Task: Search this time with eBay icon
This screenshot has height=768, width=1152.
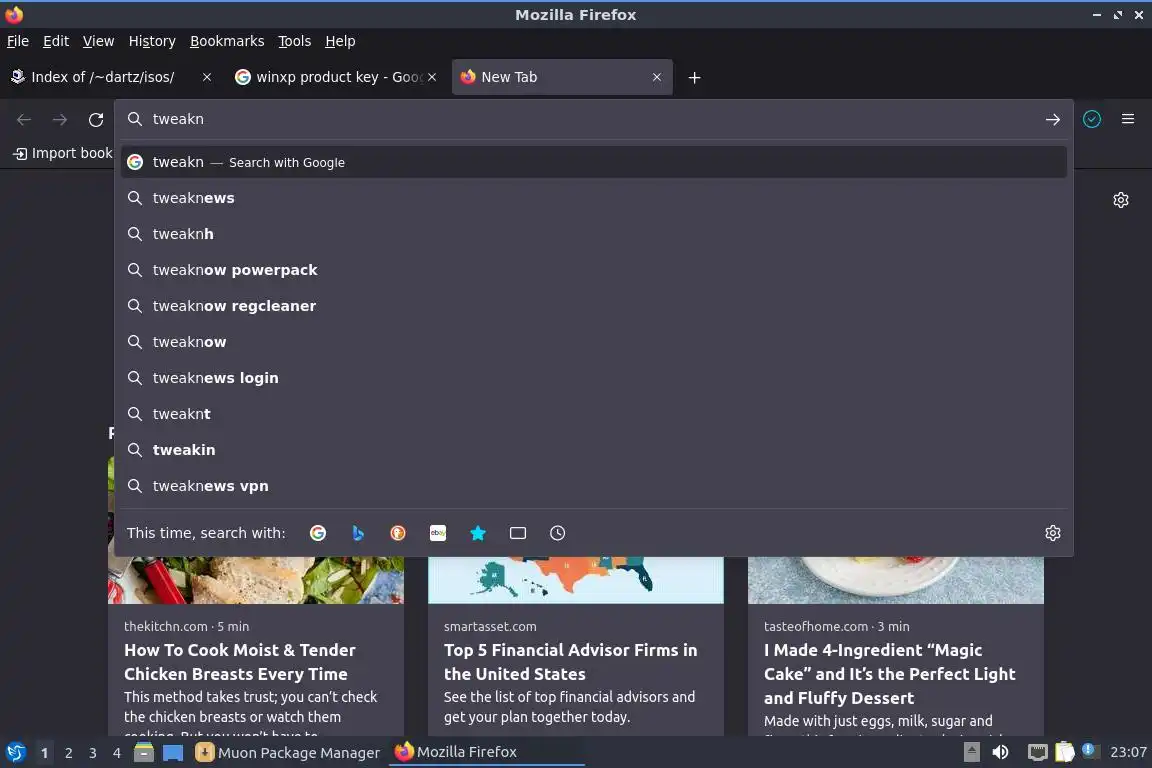Action: click(x=438, y=533)
